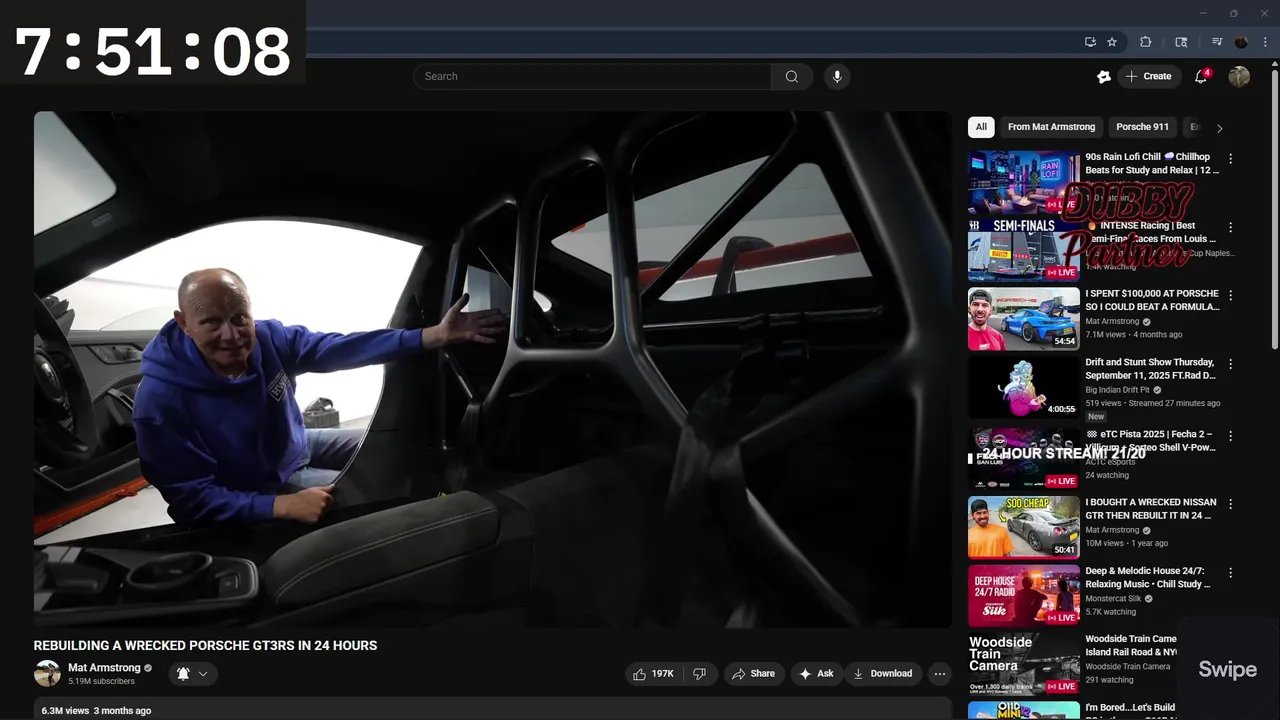
Task: Open I SPENT $100,000 AT PORSCHE title
Action: coord(1152,300)
